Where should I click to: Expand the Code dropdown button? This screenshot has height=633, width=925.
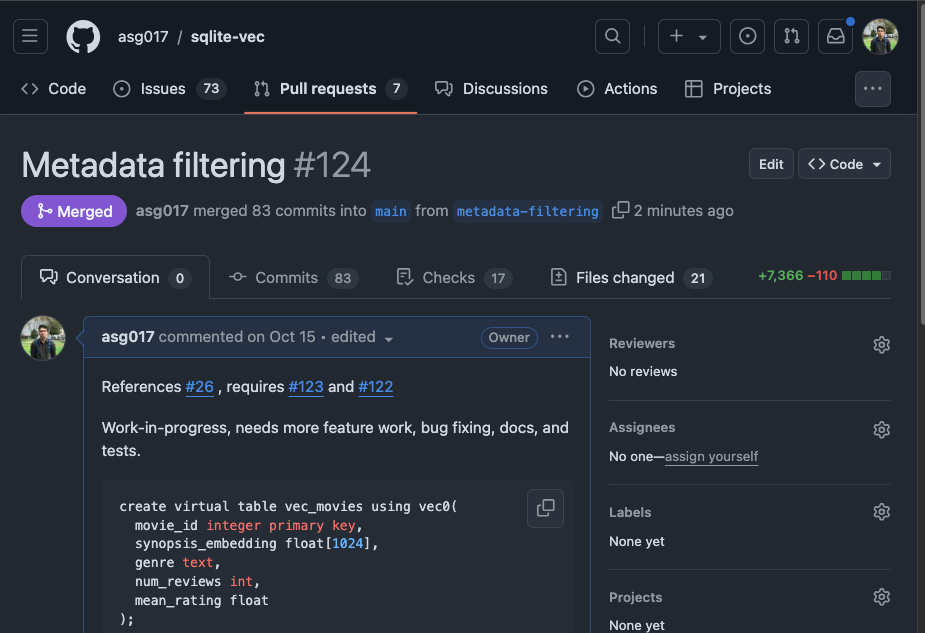pos(844,164)
